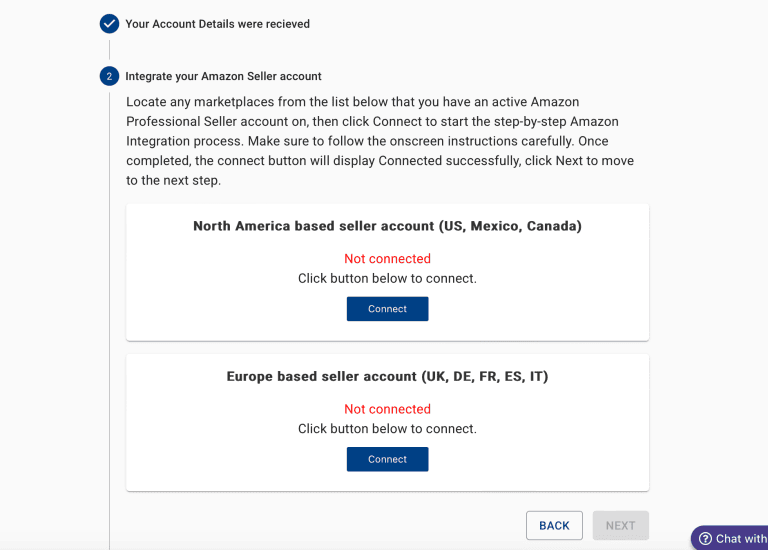
Task: Click Europe 'Not connected' status text
Action: click(387, 409)
